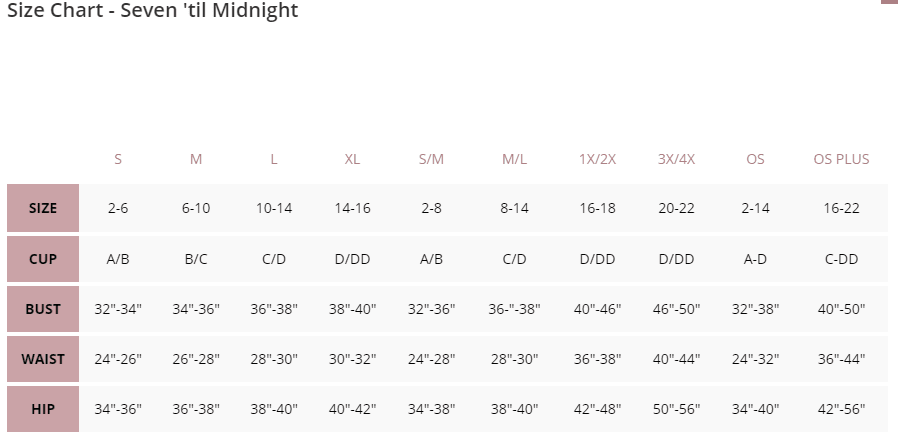Choose the 3X/4X column header
The width and height of the screenshot is (898, 439).
(676, 159)
